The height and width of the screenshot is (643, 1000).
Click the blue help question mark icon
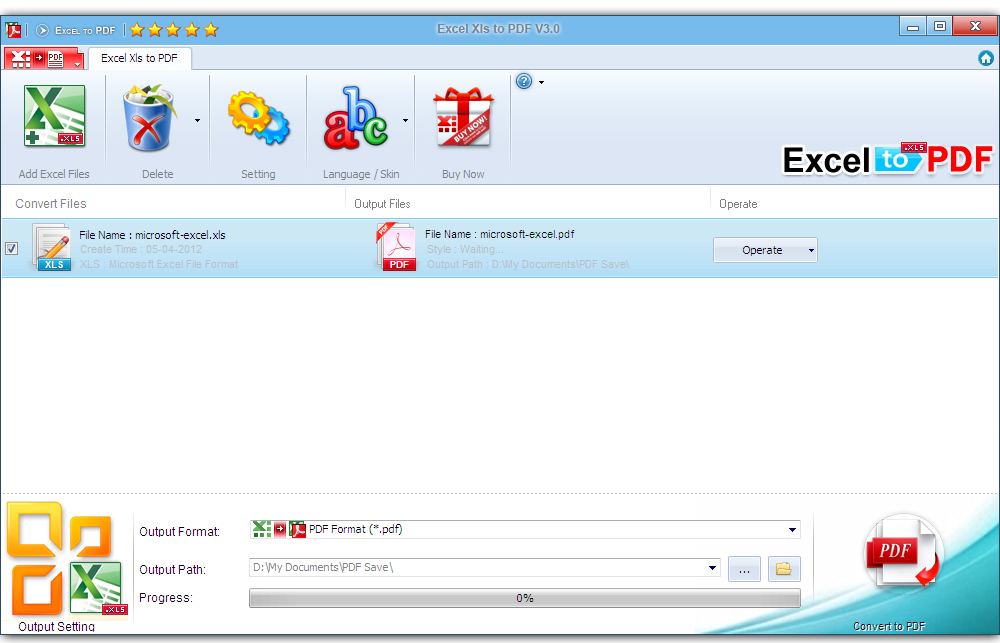[x=524, y=81]
